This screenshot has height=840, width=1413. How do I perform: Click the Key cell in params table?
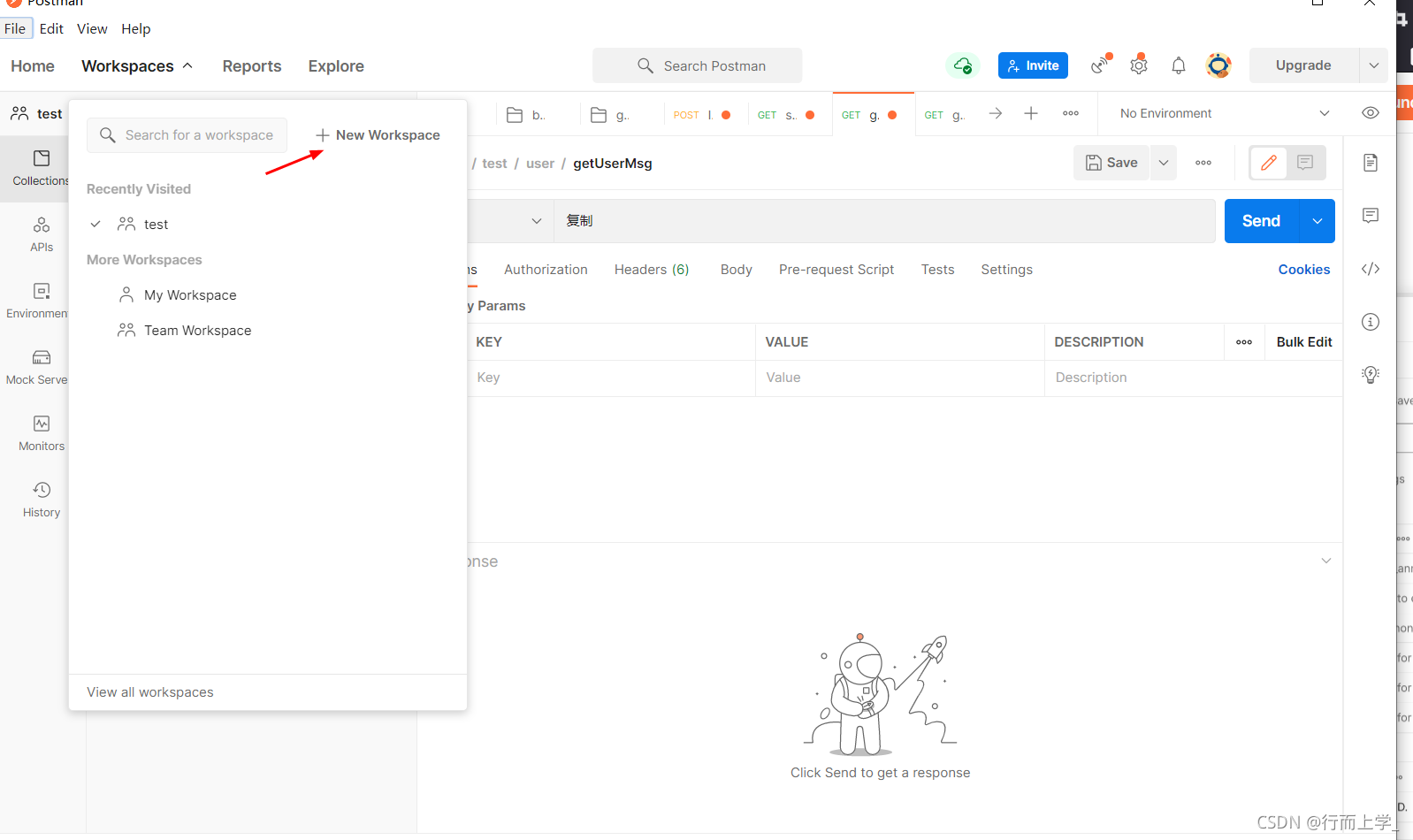611,378
